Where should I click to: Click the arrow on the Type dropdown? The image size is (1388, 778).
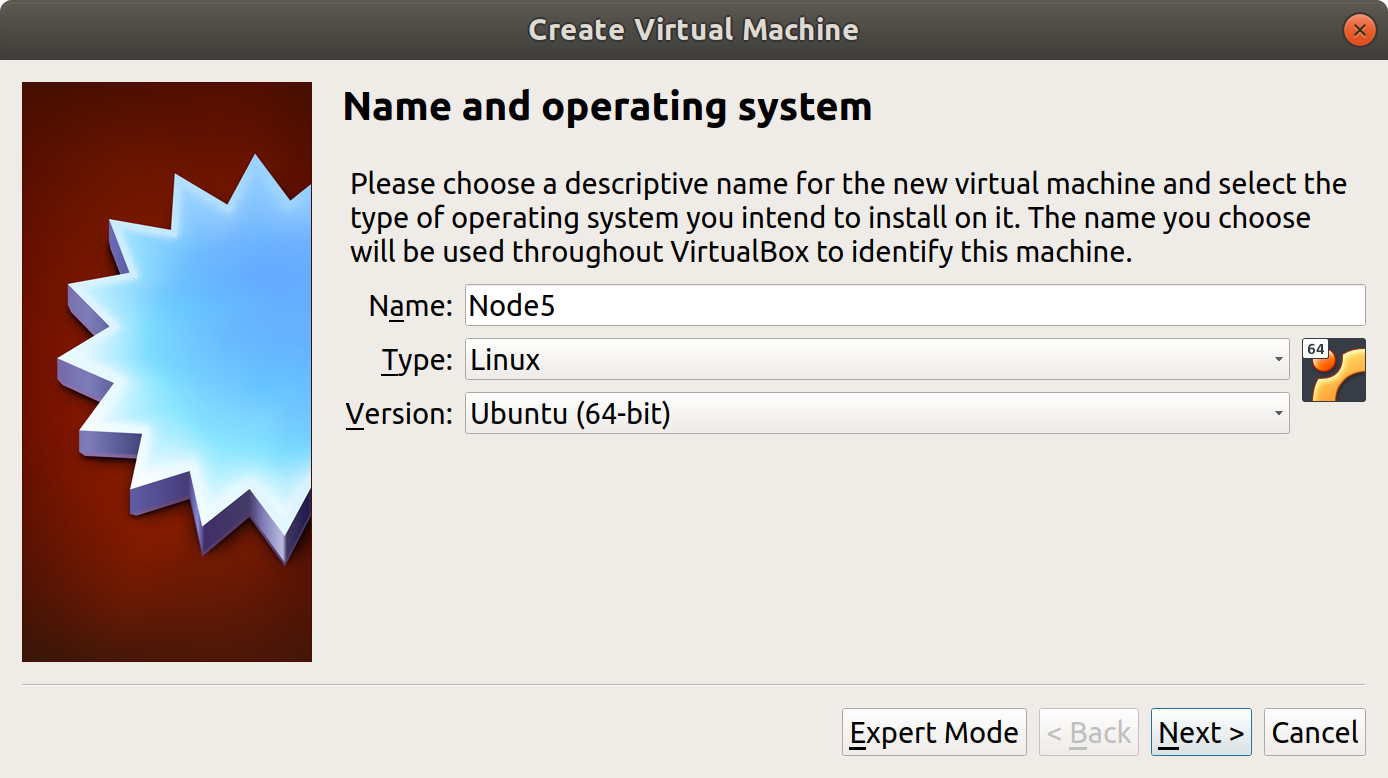pos(1278,360)
